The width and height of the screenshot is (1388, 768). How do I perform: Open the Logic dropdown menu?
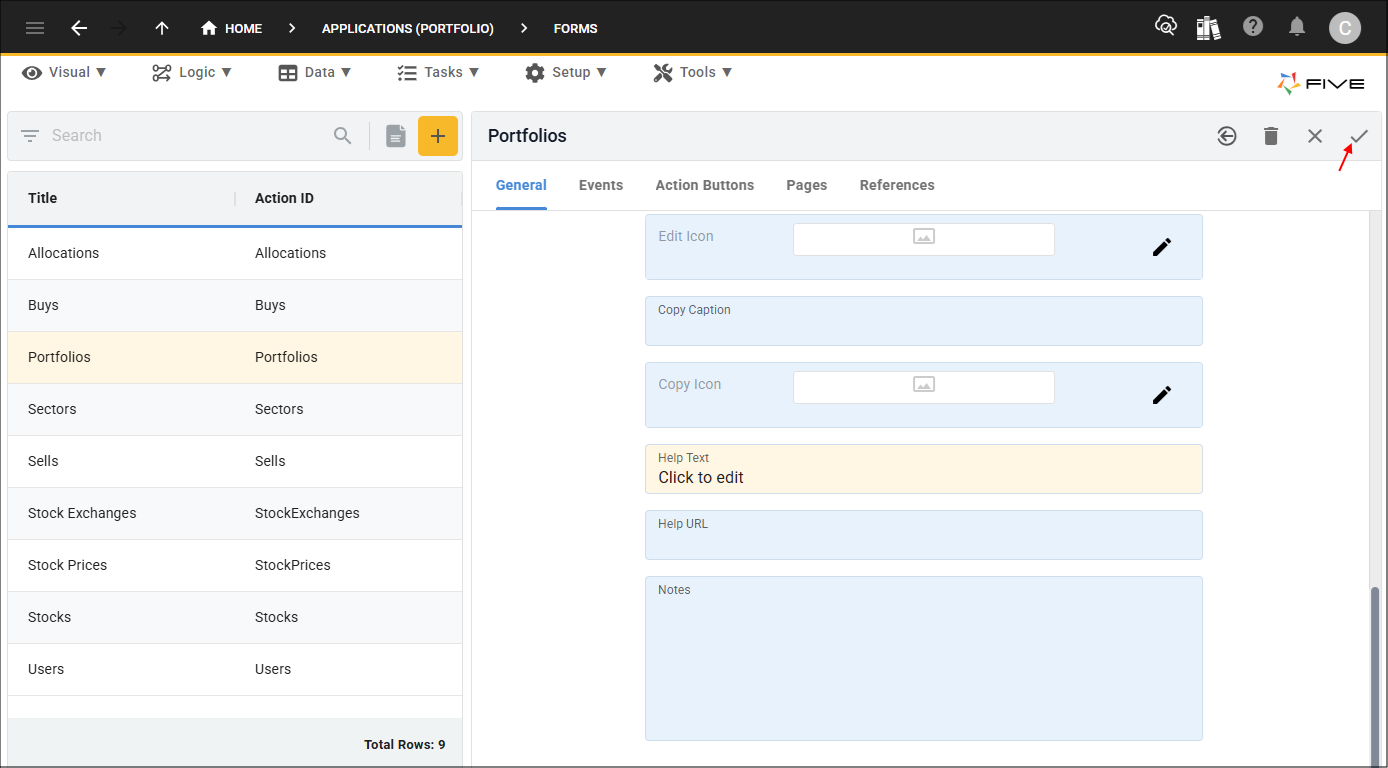tap(192, 72)
